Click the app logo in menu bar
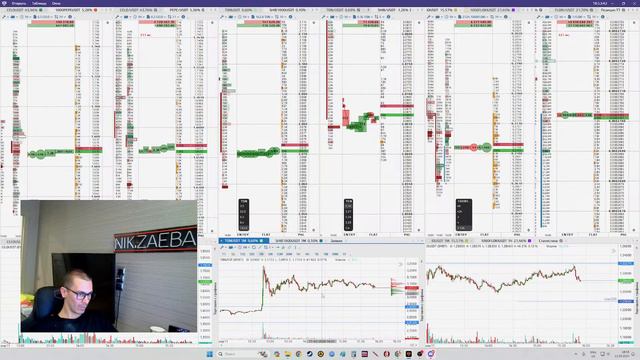Viewport: 640px width, 360px height. click(x=4, y=3)
